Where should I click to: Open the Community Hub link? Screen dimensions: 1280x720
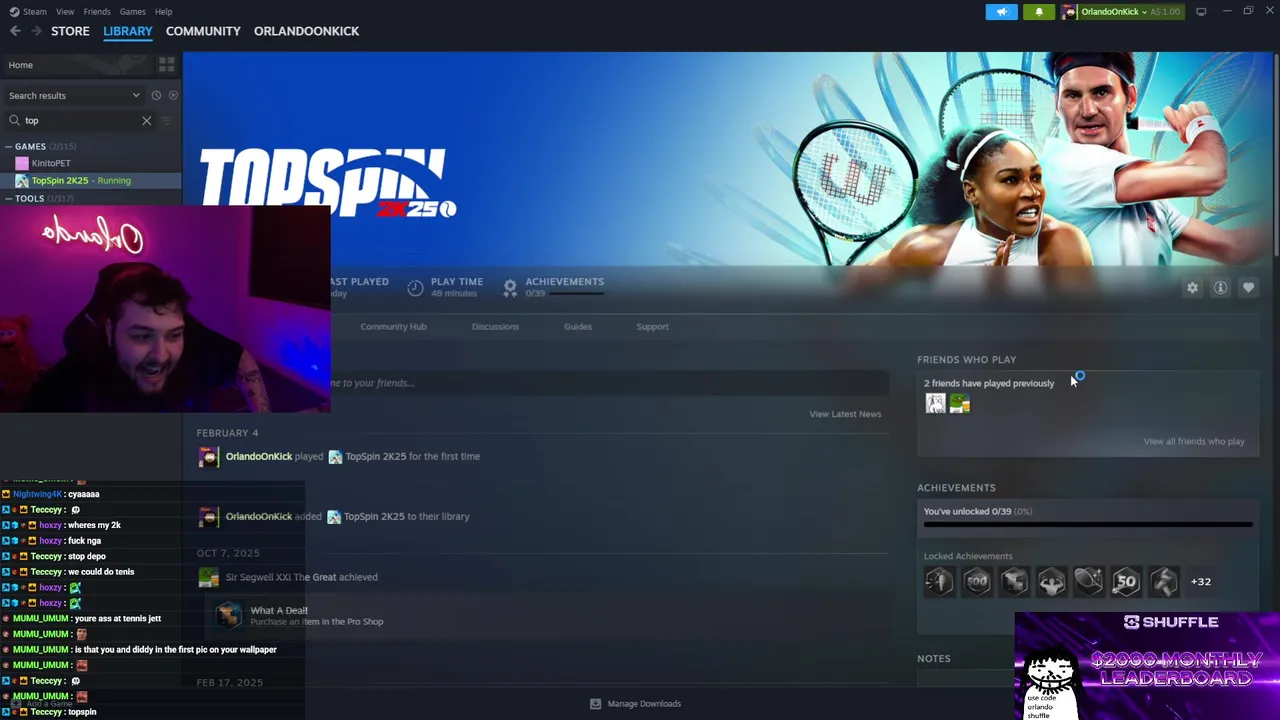coord(393,326)
